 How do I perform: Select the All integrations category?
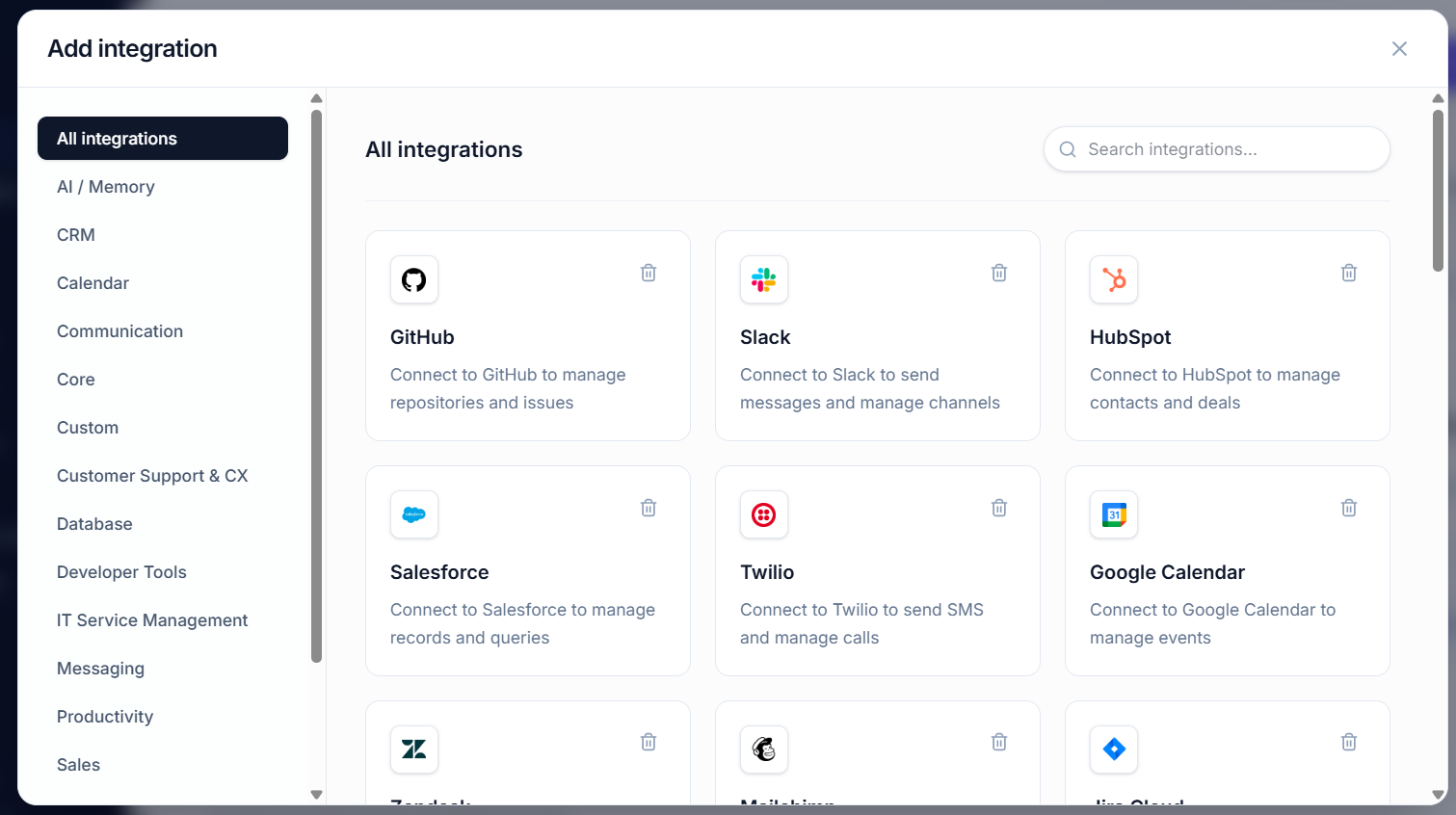tap(163, 139)
